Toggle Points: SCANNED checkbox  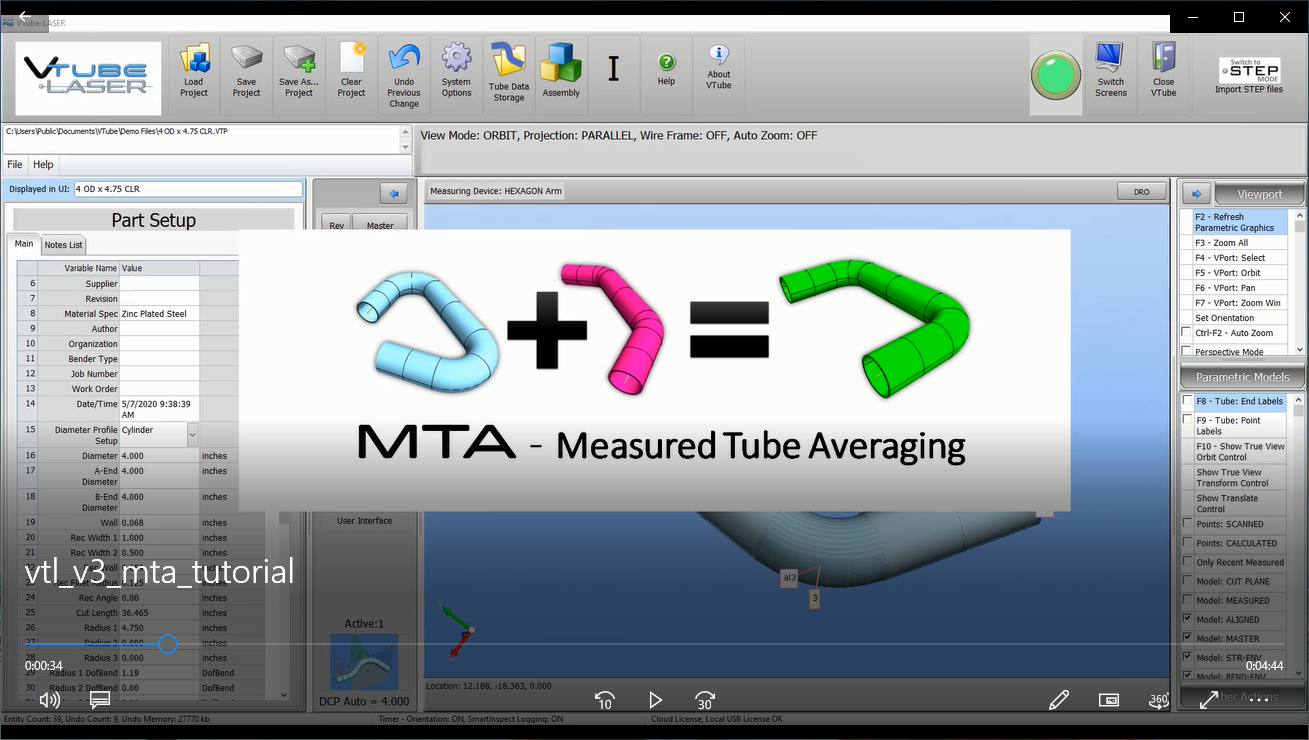click(x=1187, y=524)
